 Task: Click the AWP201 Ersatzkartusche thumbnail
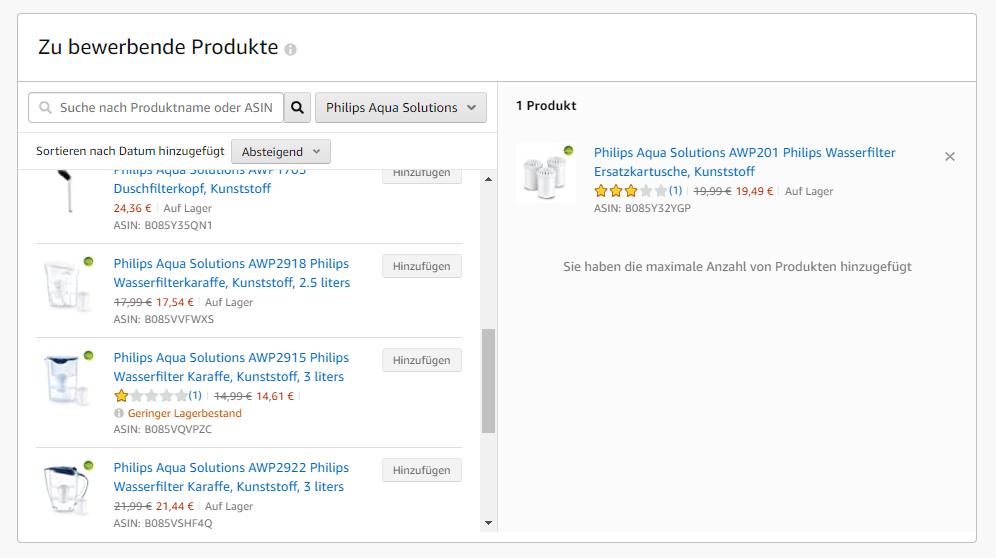pos(546,174)
